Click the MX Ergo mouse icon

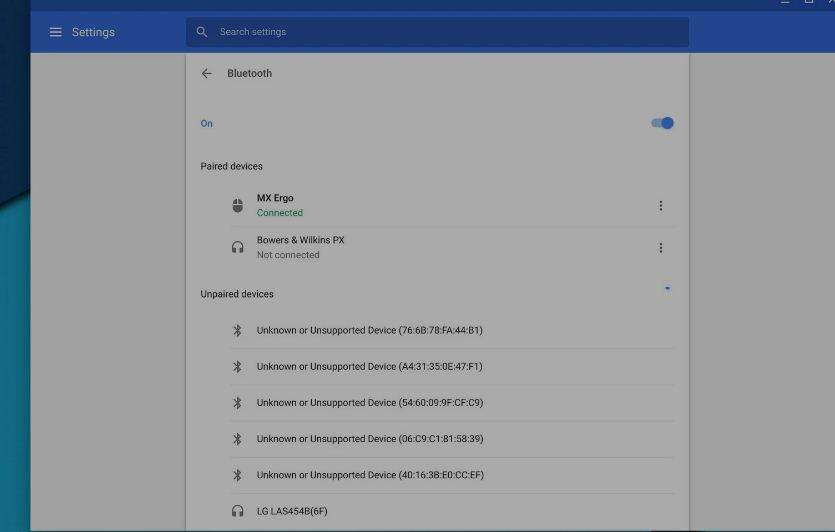(238, 205)
